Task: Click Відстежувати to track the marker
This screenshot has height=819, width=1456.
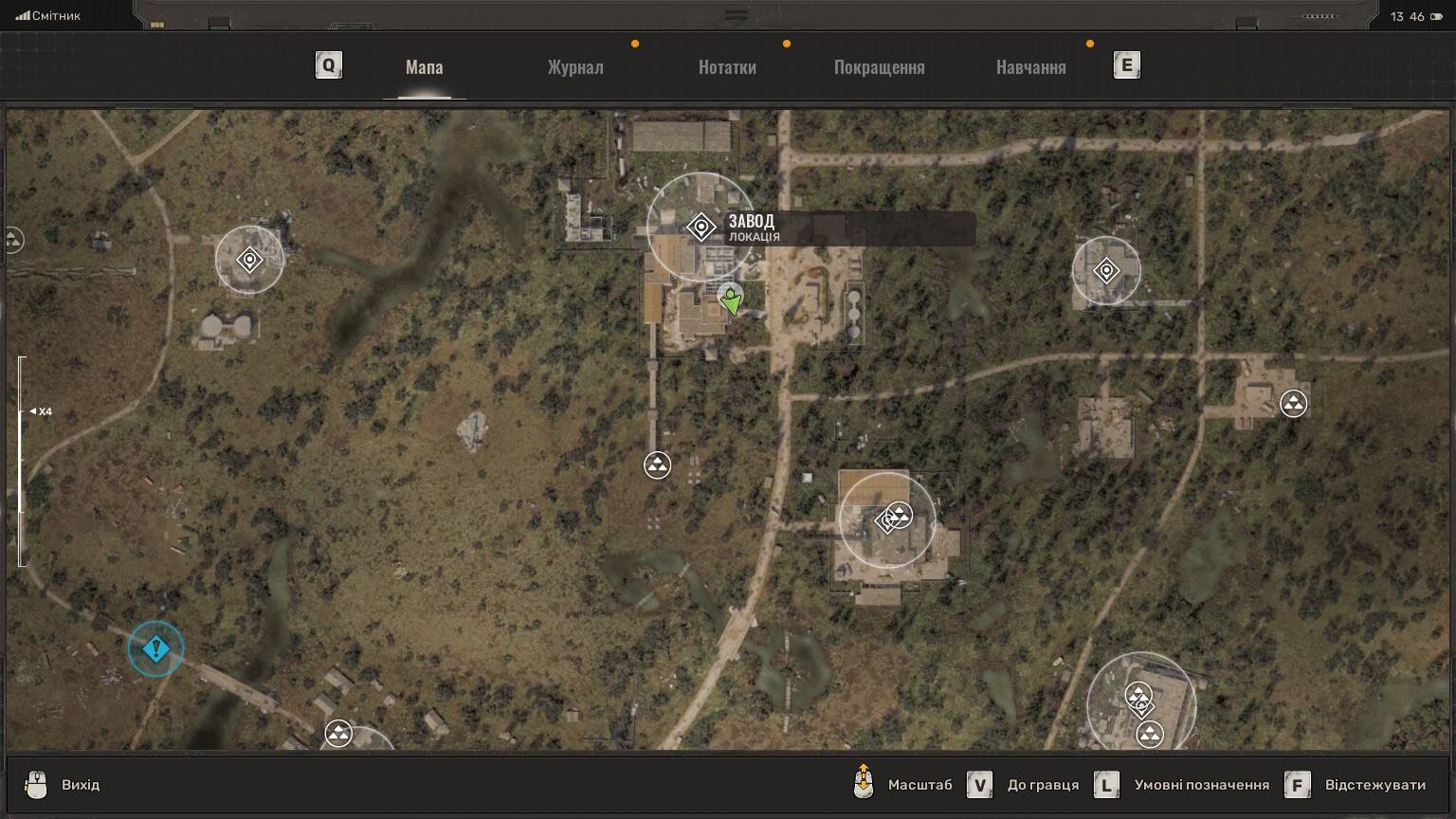Action: tap(1374, 785)
